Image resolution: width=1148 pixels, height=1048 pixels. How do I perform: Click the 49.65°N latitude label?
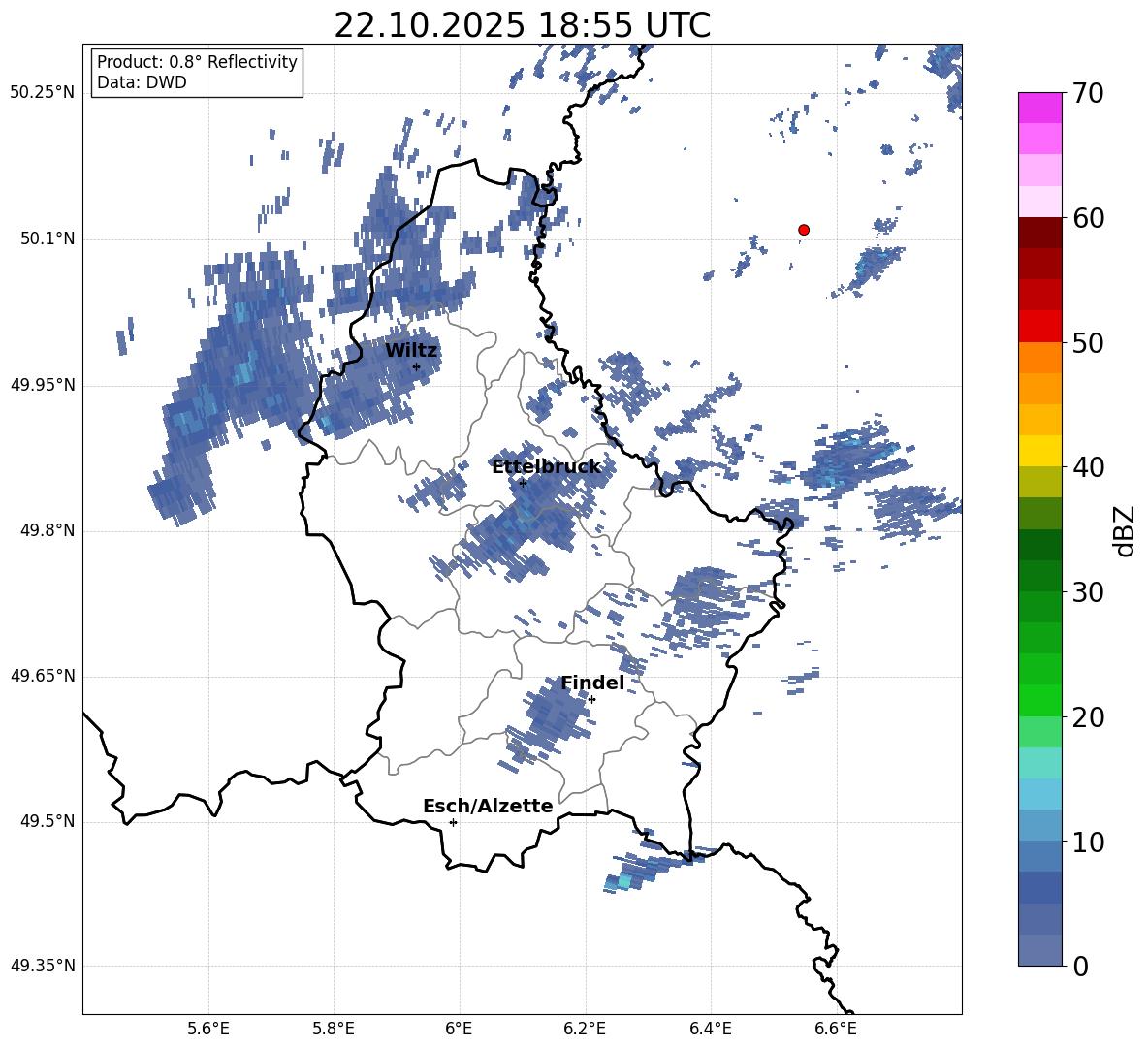(x=43, y=676)
